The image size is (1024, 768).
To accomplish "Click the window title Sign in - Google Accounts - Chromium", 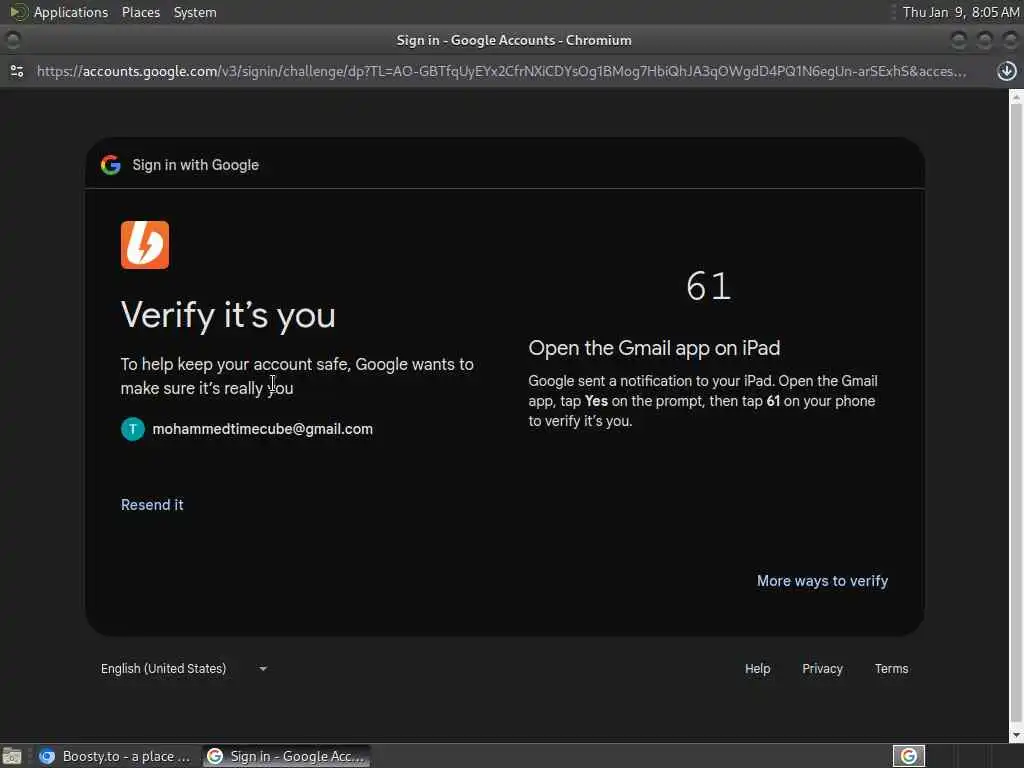I will pyautogui.click(x=514, y=40).
